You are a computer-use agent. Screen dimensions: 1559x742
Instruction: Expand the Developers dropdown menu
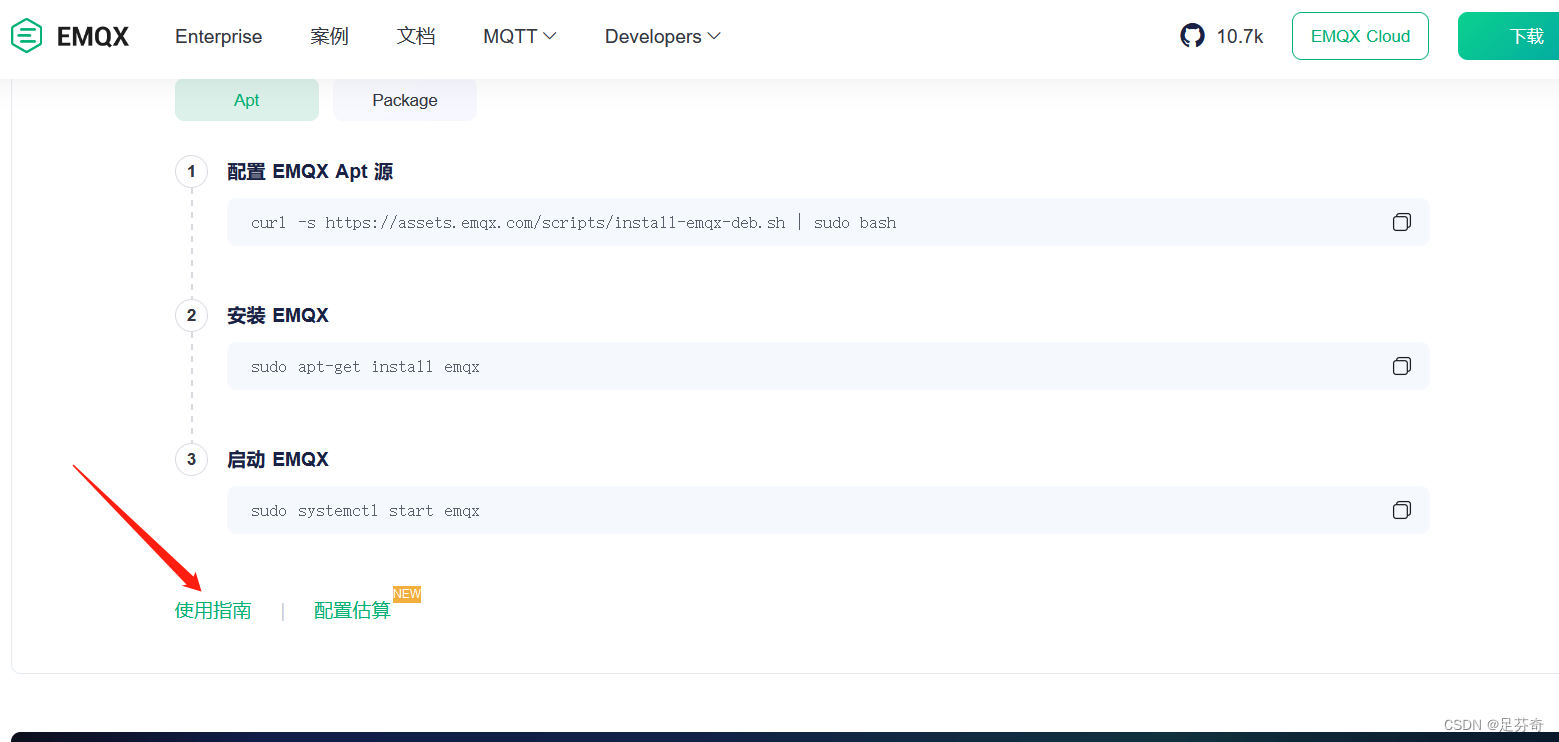(663, 36)
